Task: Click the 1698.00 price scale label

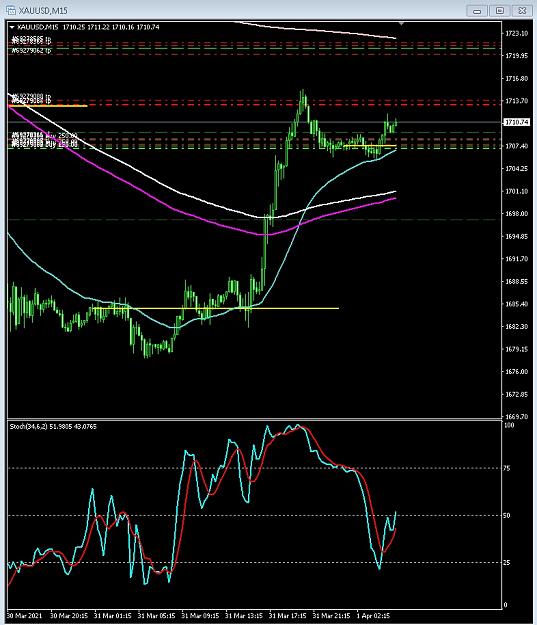Action: click(516, 214)
